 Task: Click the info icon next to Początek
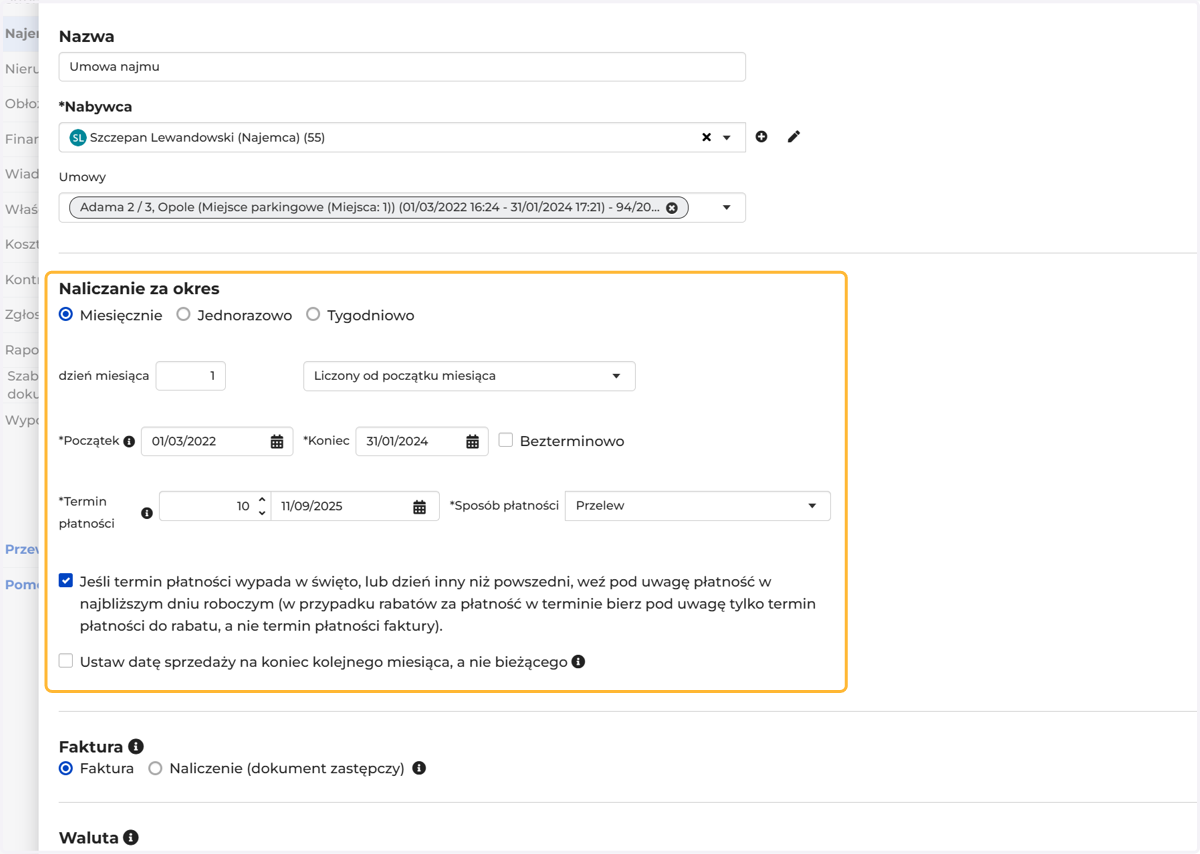pos(129,441)
